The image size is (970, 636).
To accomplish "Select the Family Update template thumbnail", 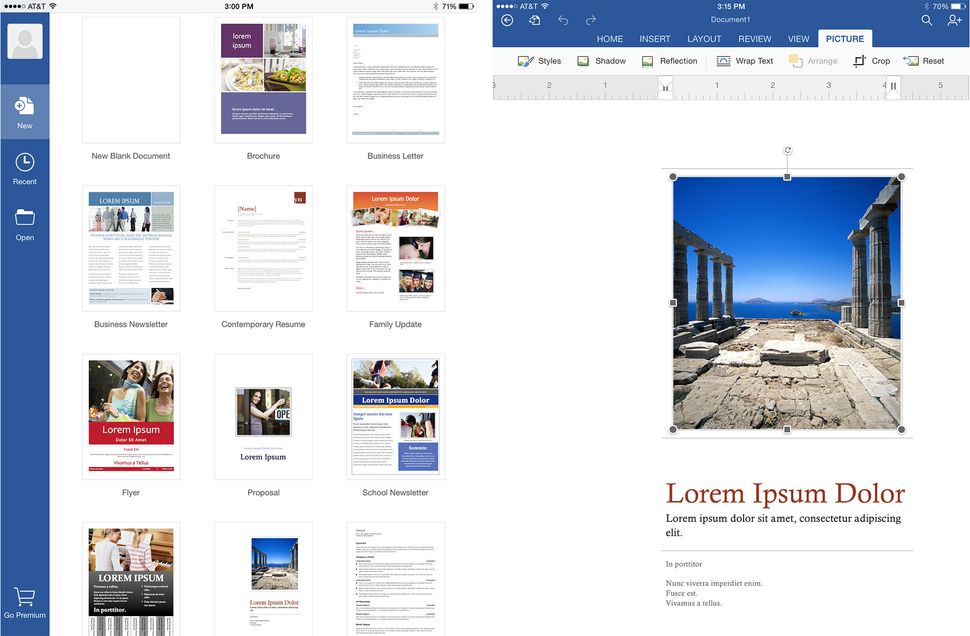I will (x=395, y=247).
